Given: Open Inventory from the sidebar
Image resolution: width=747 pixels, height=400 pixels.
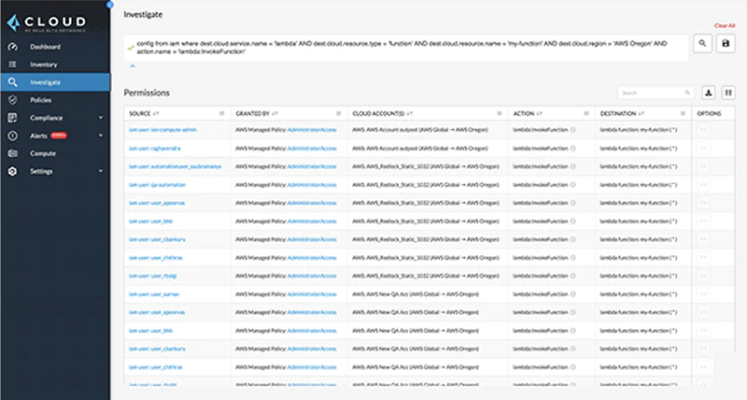Looking at the screenshot, I should click(x=43, y=64).
